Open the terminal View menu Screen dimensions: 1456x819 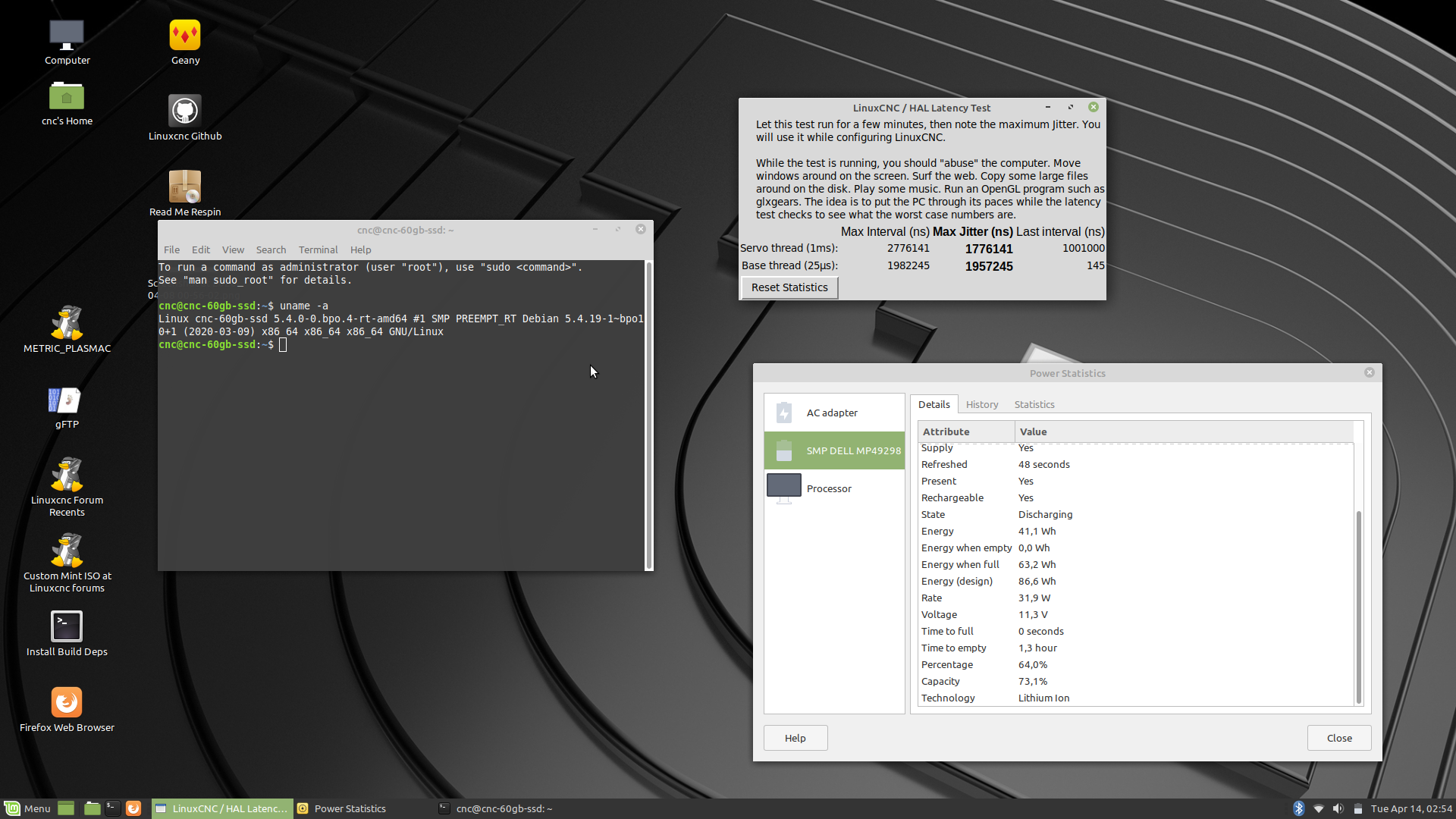233,249
